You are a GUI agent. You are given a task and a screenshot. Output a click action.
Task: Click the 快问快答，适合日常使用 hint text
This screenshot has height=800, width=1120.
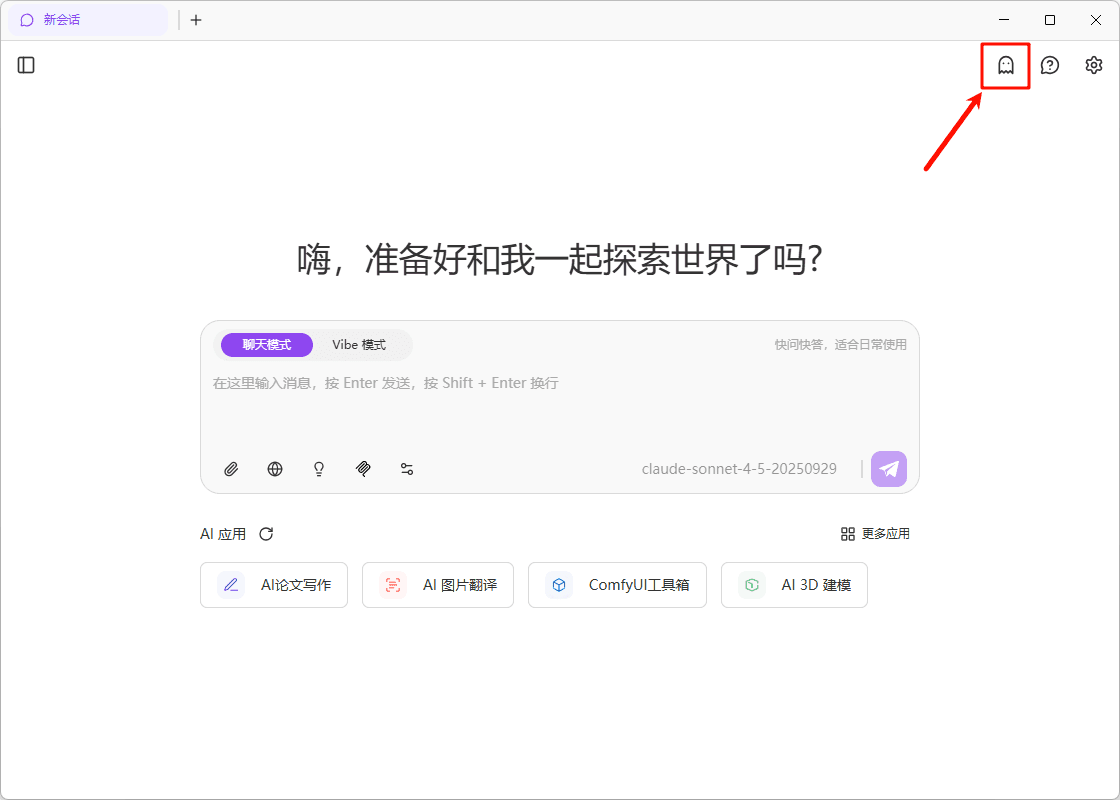841,345
